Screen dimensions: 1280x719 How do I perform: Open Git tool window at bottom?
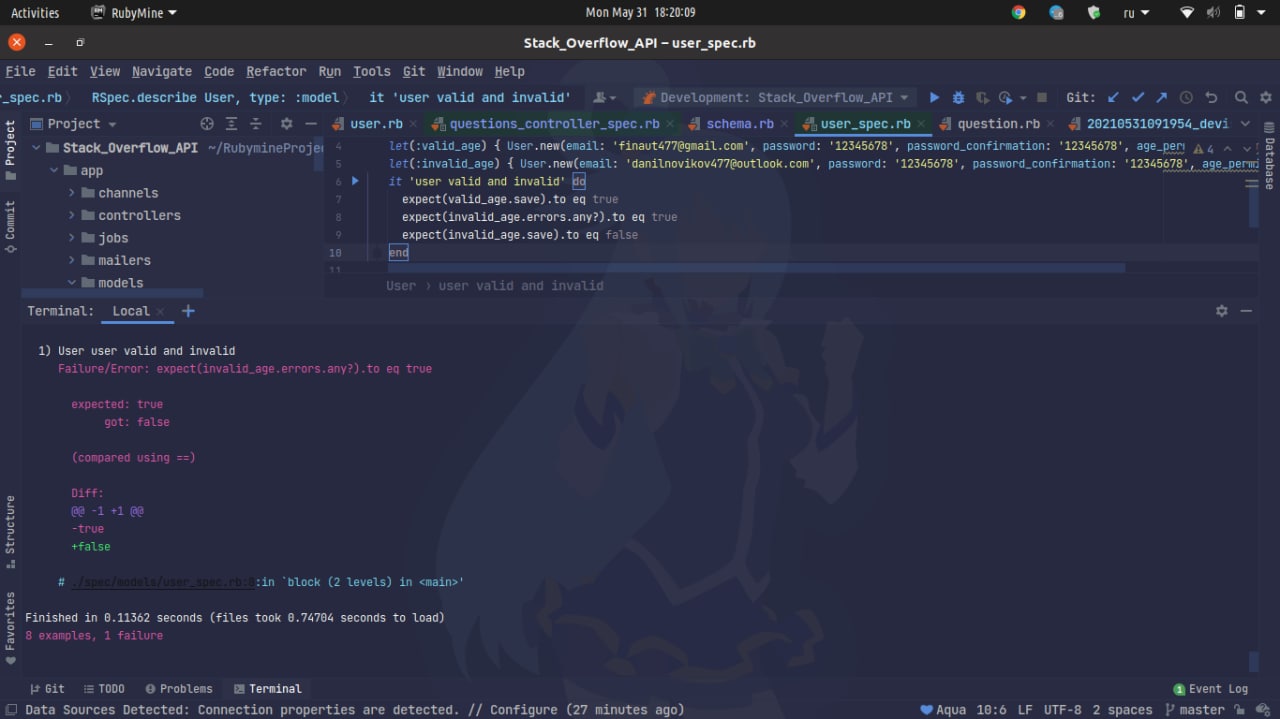[x=47, y=689]
